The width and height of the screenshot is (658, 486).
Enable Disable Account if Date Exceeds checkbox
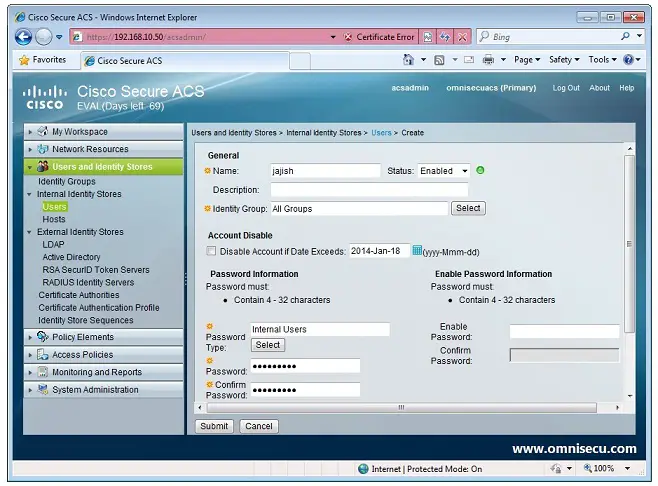[211, 251]
